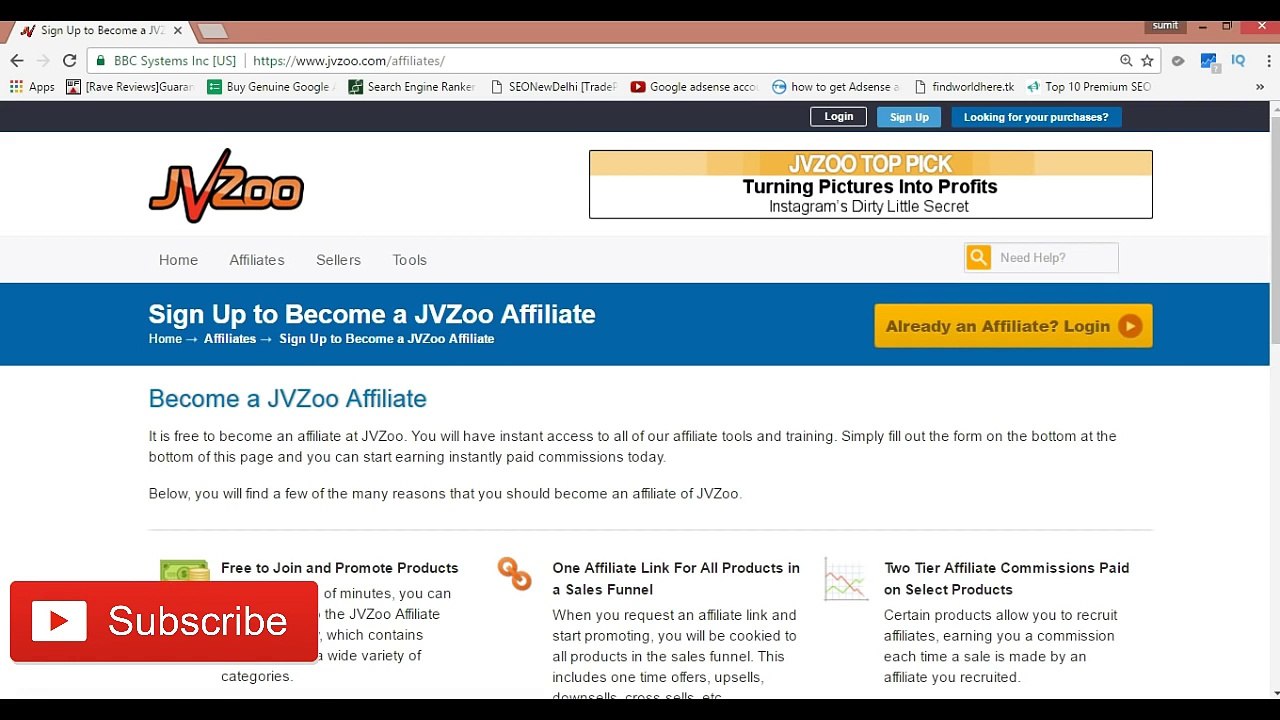Screen dimensions: 1280x720
Task: Click the chain link affiliate icon
Action: 514,573
